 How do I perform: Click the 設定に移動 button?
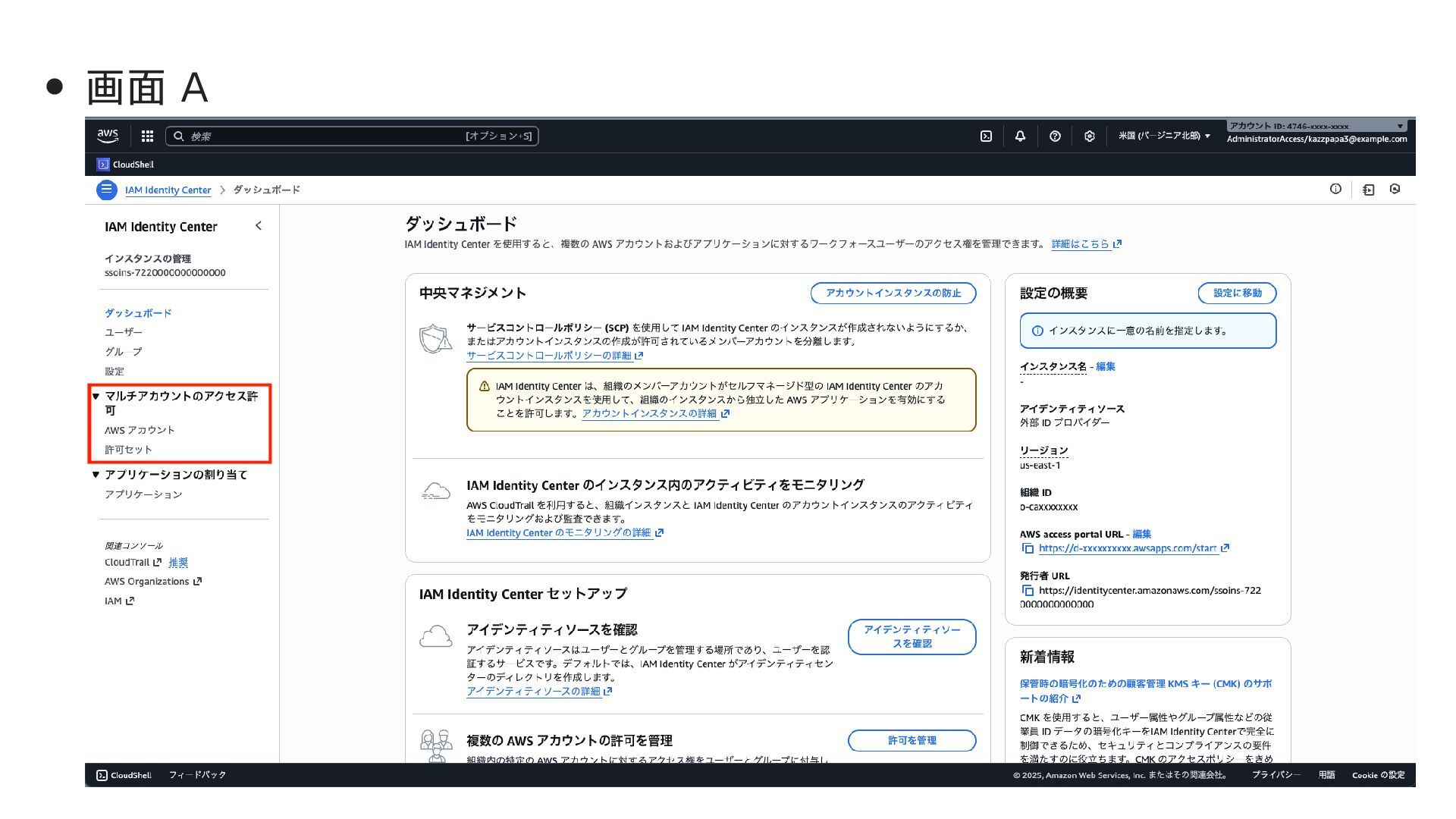[1237, 293]
